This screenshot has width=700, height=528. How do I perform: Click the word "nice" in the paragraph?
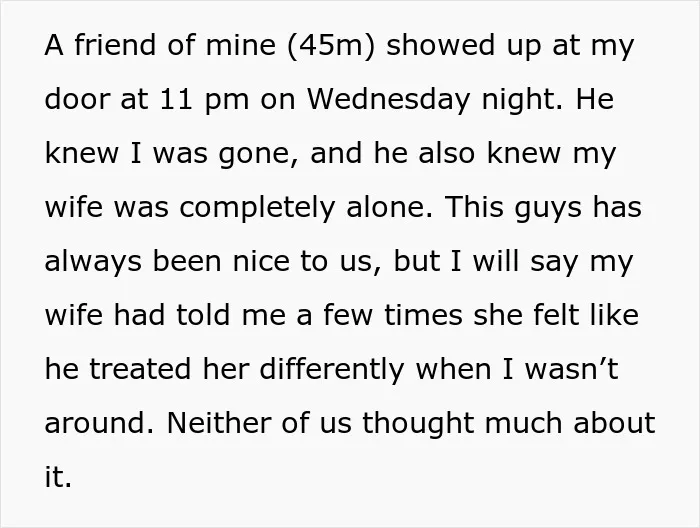click(x=261, y=262)
